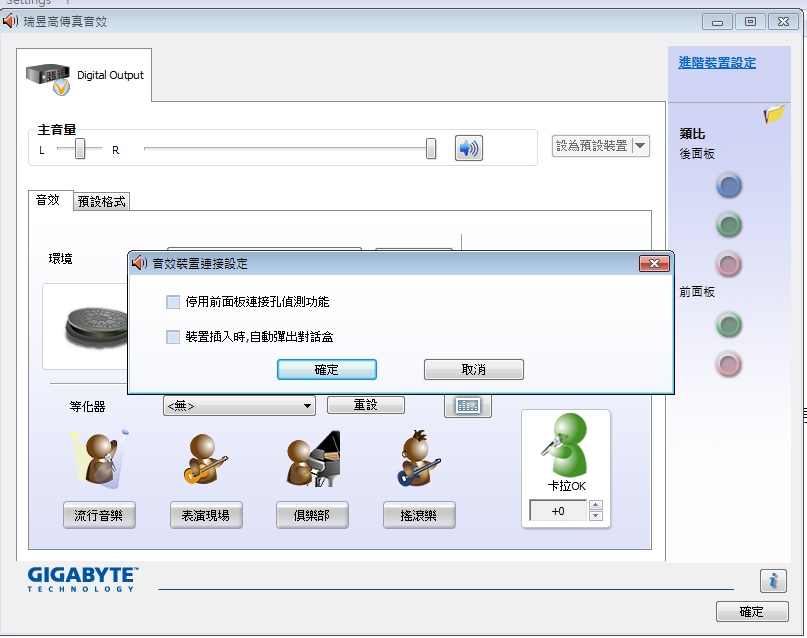Switch to the 音效 tab
Viewport: 807px width, 638px height.
tap(48, 200)
